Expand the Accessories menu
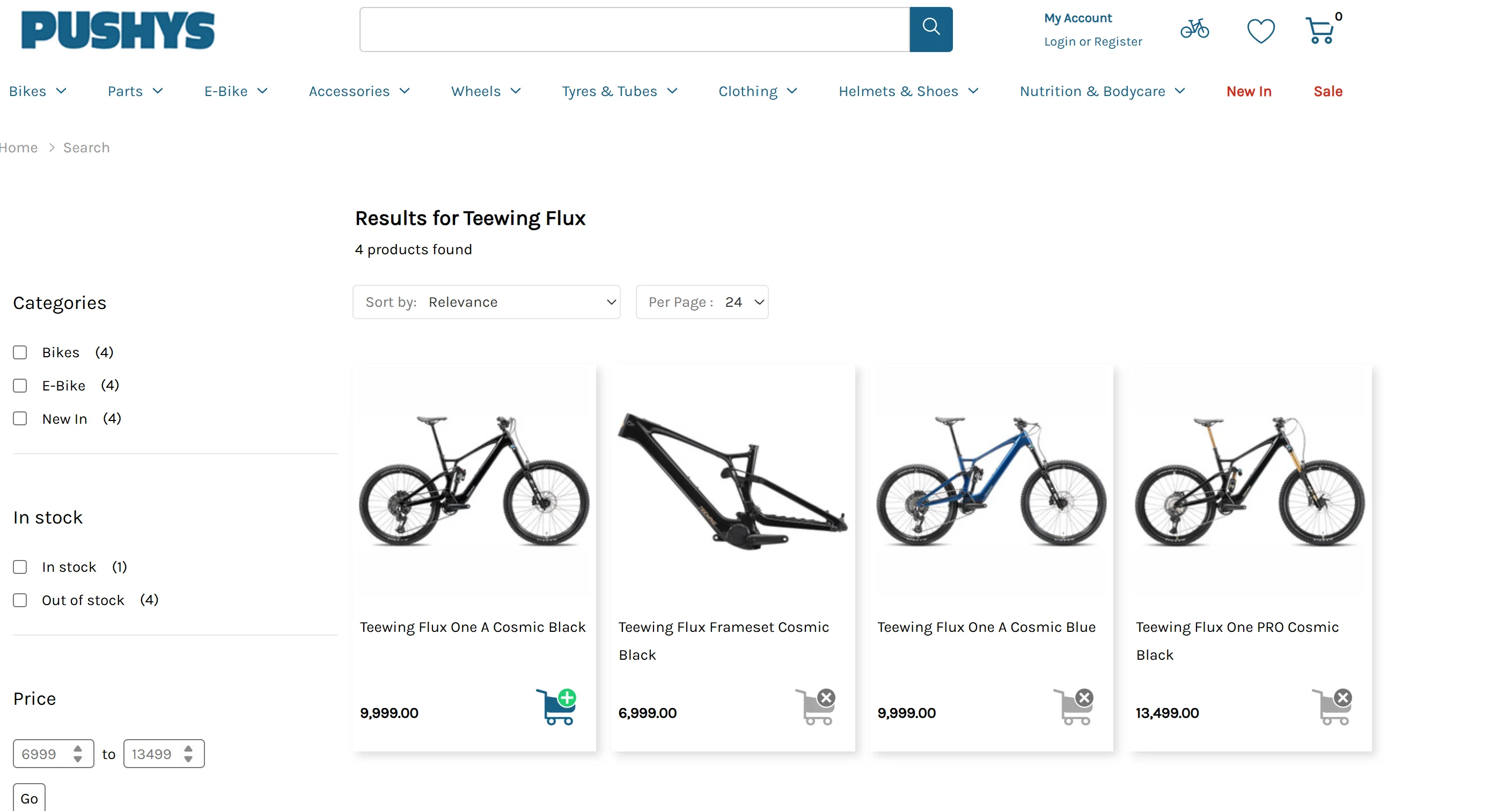The height and width of the screenshot is (811, 1512). (359, 91)
